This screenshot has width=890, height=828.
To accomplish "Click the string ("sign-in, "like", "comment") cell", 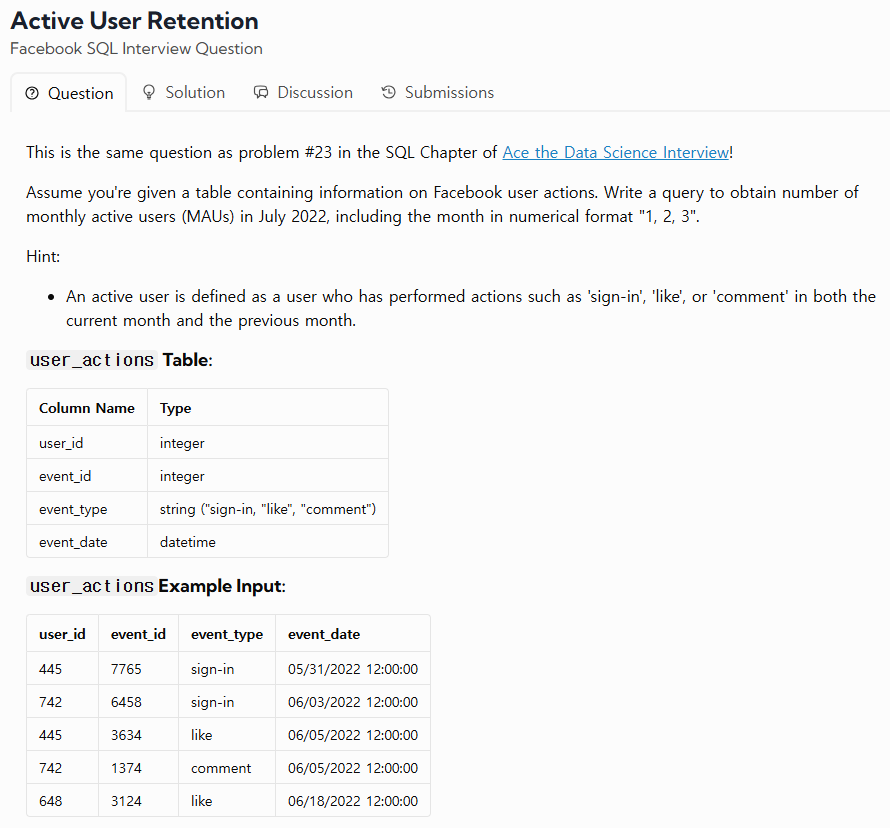I will [x=268, y=509].
